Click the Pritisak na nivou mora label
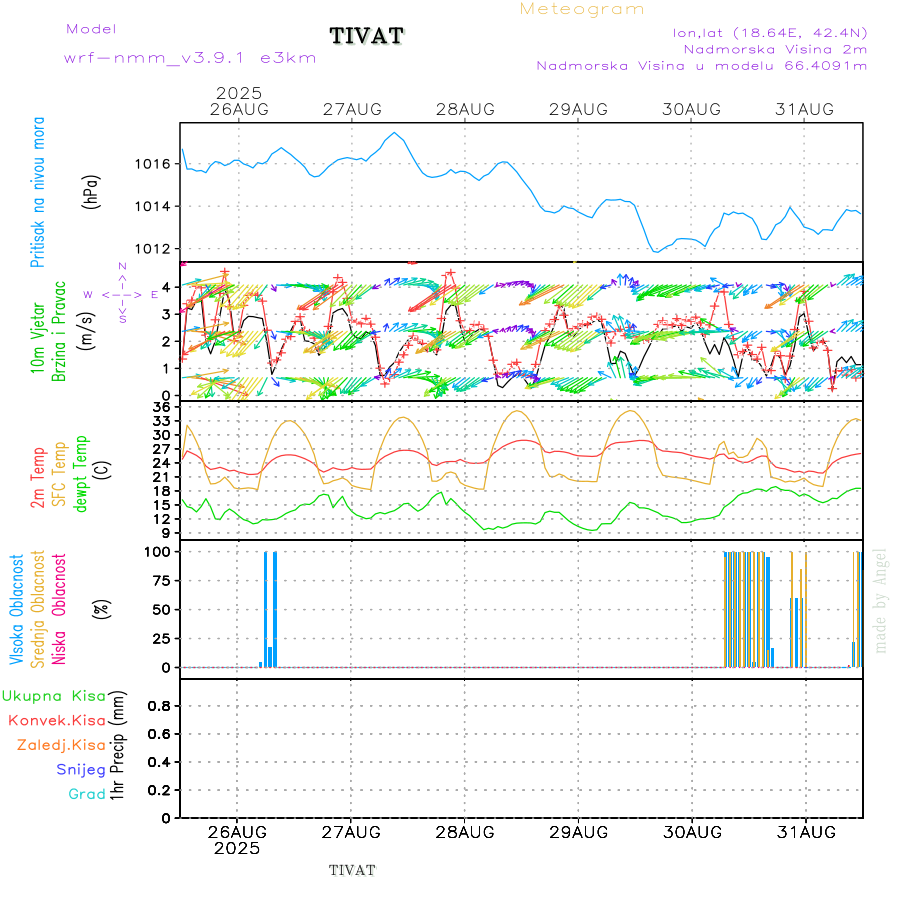This screenshot has width=900, height=900. 38,192
